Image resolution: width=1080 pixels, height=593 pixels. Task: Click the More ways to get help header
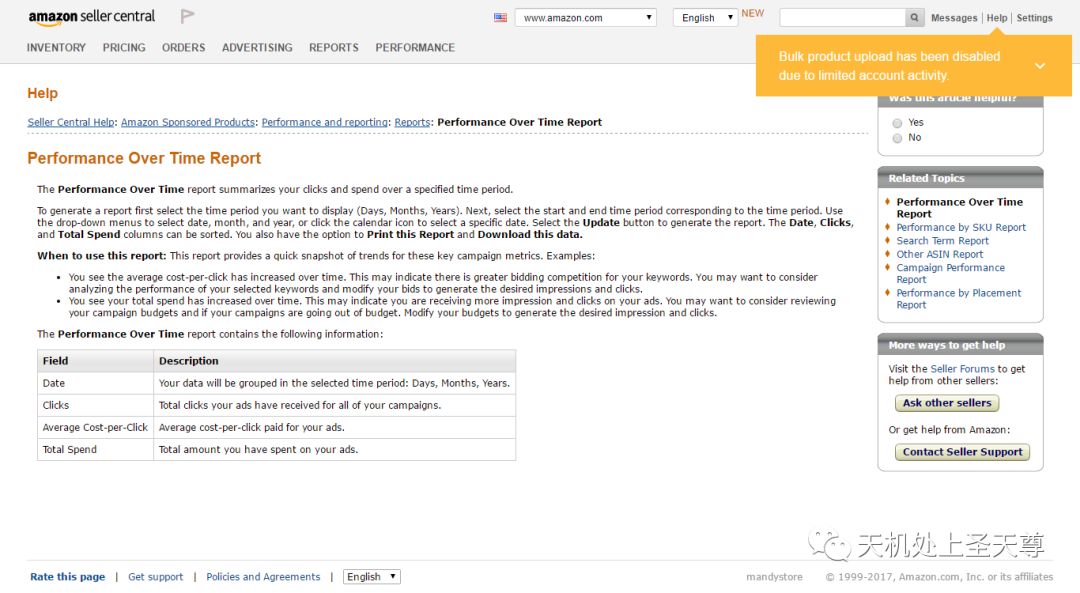click(960, 345)
